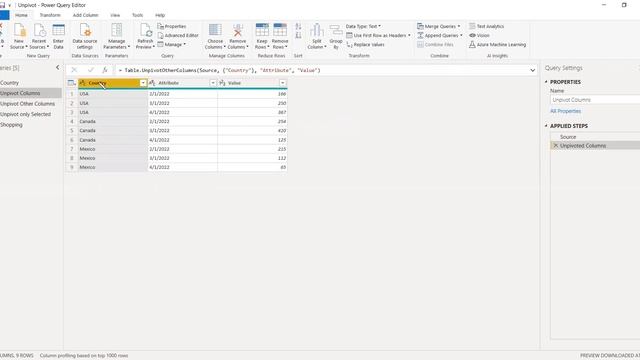Image resolution: width=640 pixels, height=360 pixels.
Task: Open Country column filter dropdown
Action: [143, 83]
